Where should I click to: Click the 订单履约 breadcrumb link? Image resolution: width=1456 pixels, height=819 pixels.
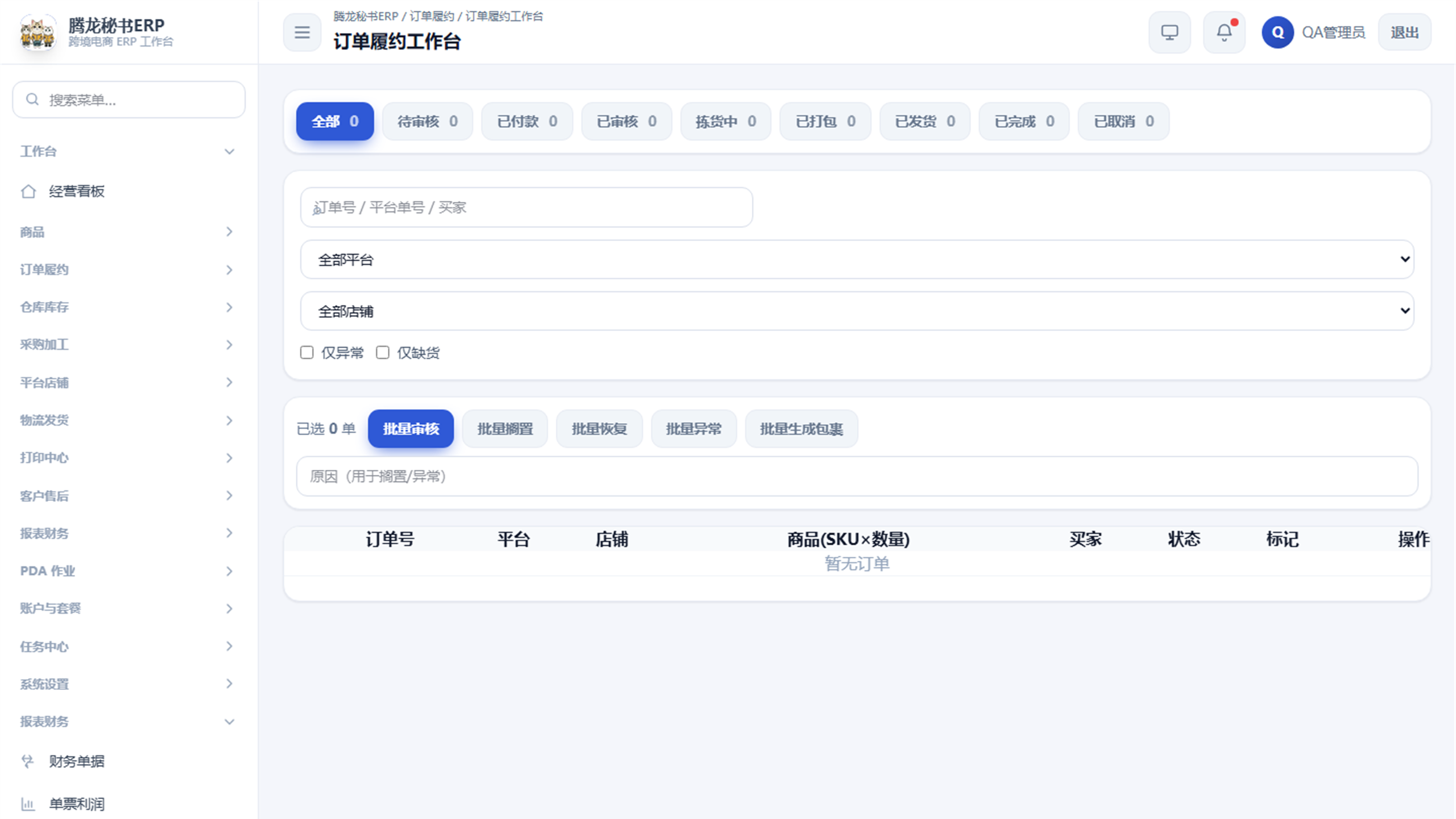point(432,16)
